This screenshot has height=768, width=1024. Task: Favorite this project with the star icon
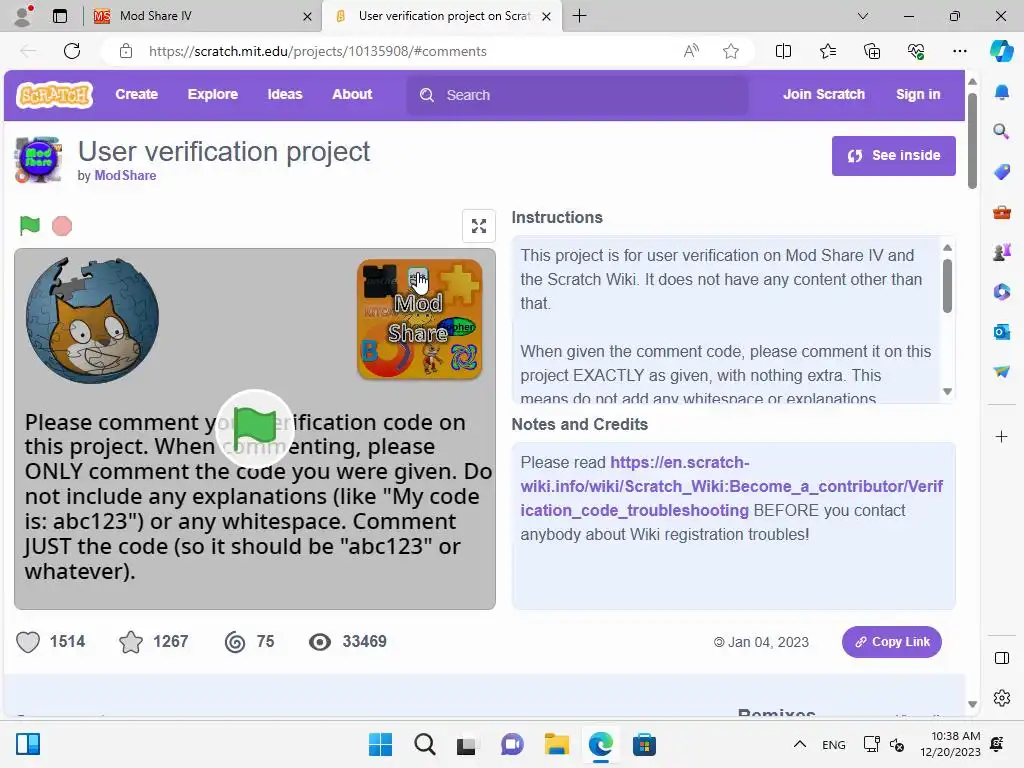[131, 642]
